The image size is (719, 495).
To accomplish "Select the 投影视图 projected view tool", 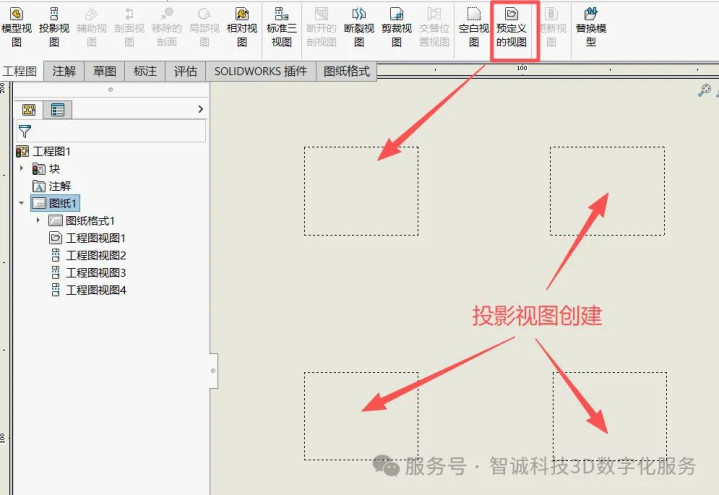I will click(x=54, y=28).
